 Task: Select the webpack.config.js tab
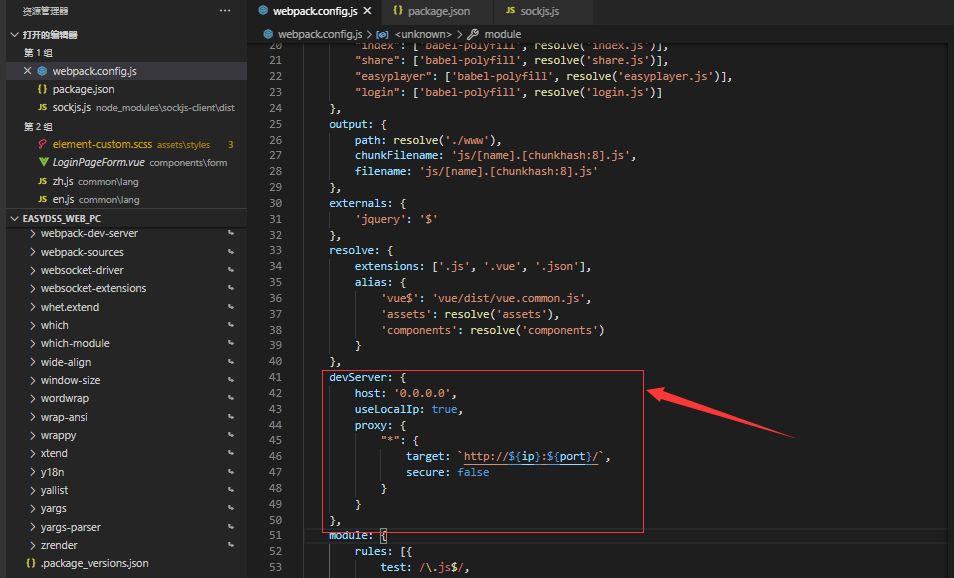pos(315,11)
